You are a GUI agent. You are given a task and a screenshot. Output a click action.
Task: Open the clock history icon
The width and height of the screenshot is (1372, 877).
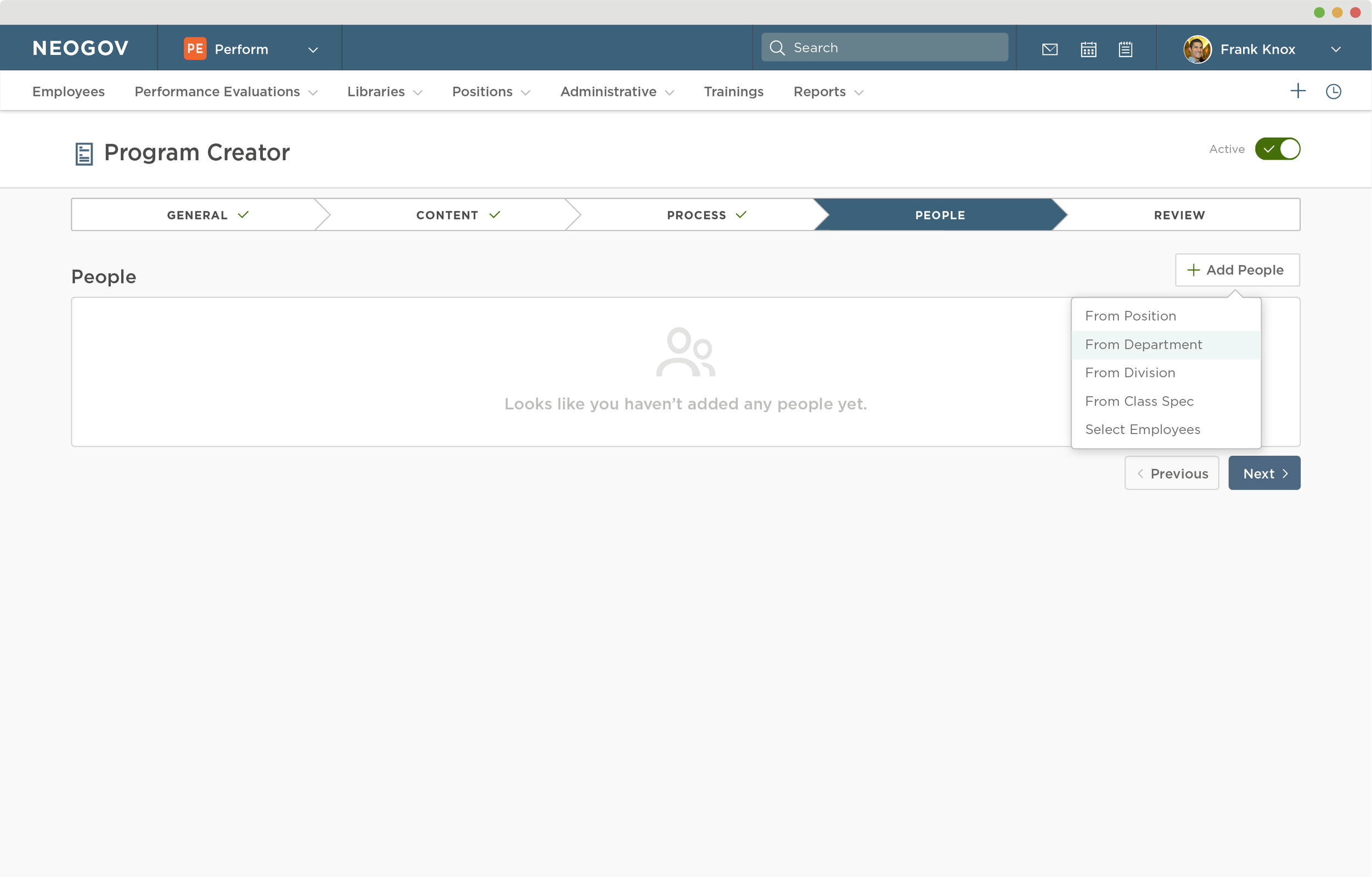pyautogui.click(x=1333, y=91)
